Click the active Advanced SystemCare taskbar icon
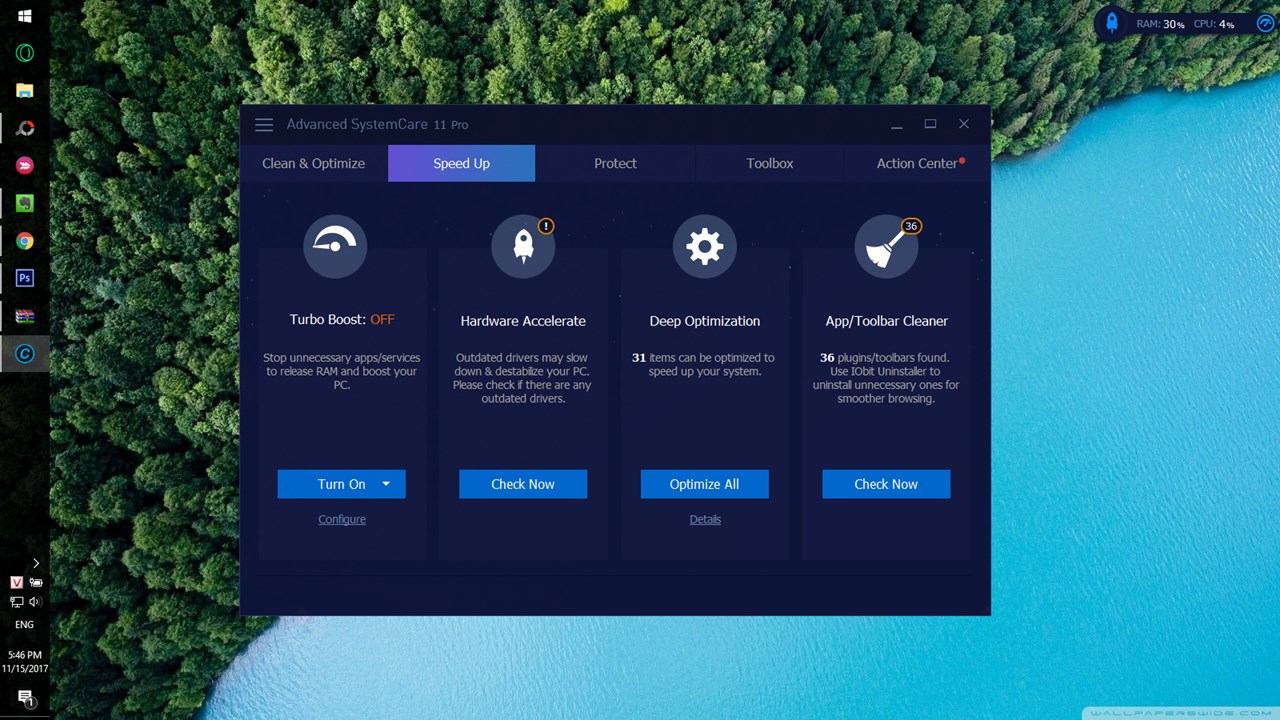The width and height of the screenshot is (1280, 720). point(25,353)
